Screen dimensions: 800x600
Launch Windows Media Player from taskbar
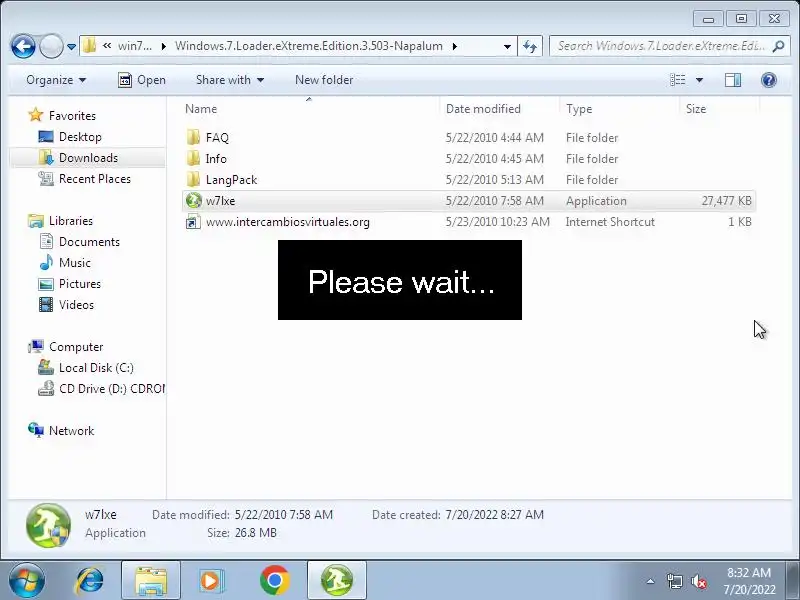coord(211,580)
